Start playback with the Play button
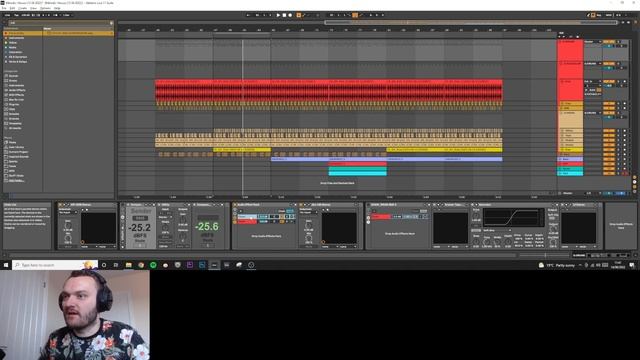640x360 pixels. (x=278, y=15)
